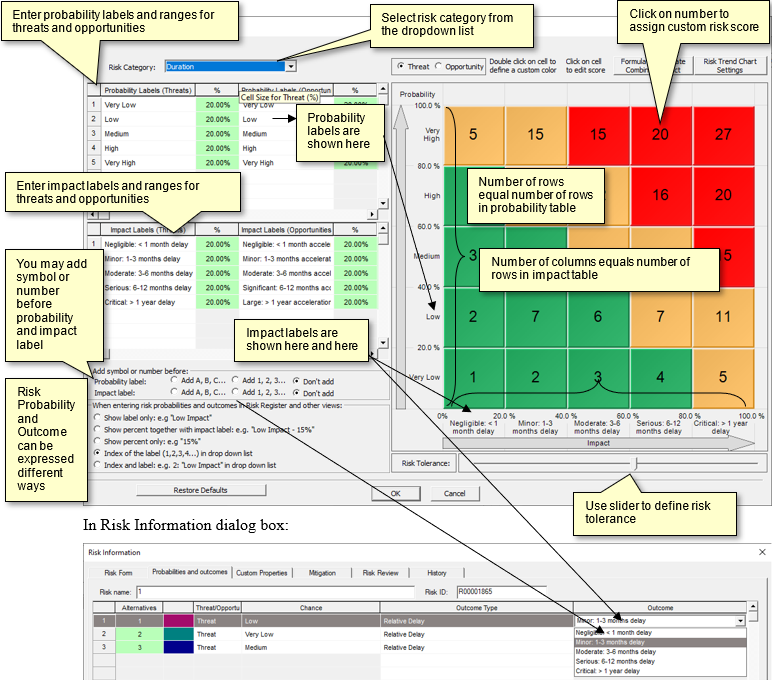
Task: Open the History tab
Action: tap(437, 573)
